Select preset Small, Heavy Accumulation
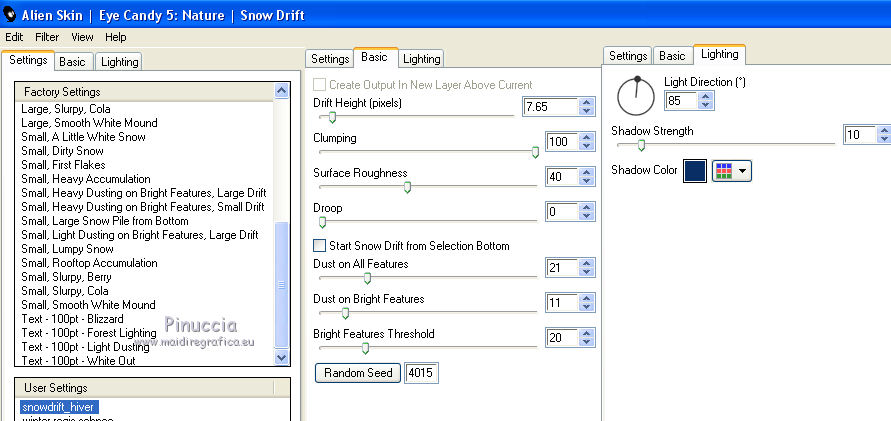Screen dimensions: 891x421 86,179
